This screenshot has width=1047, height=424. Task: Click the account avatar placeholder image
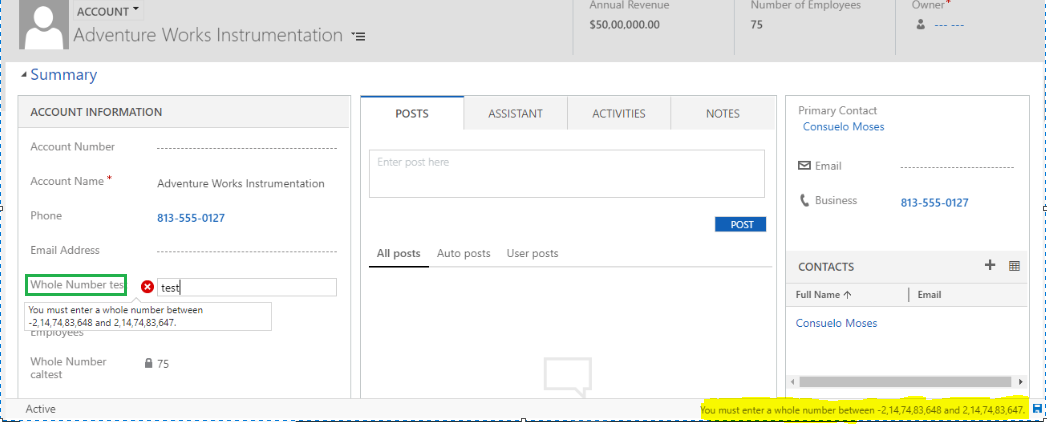click(x=44, y=25)
